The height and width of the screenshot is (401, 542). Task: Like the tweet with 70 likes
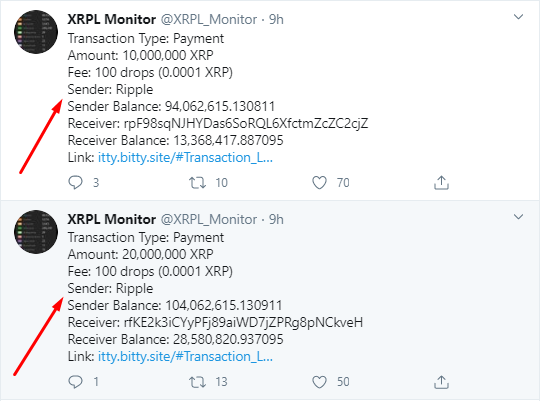tap(319, 182)
